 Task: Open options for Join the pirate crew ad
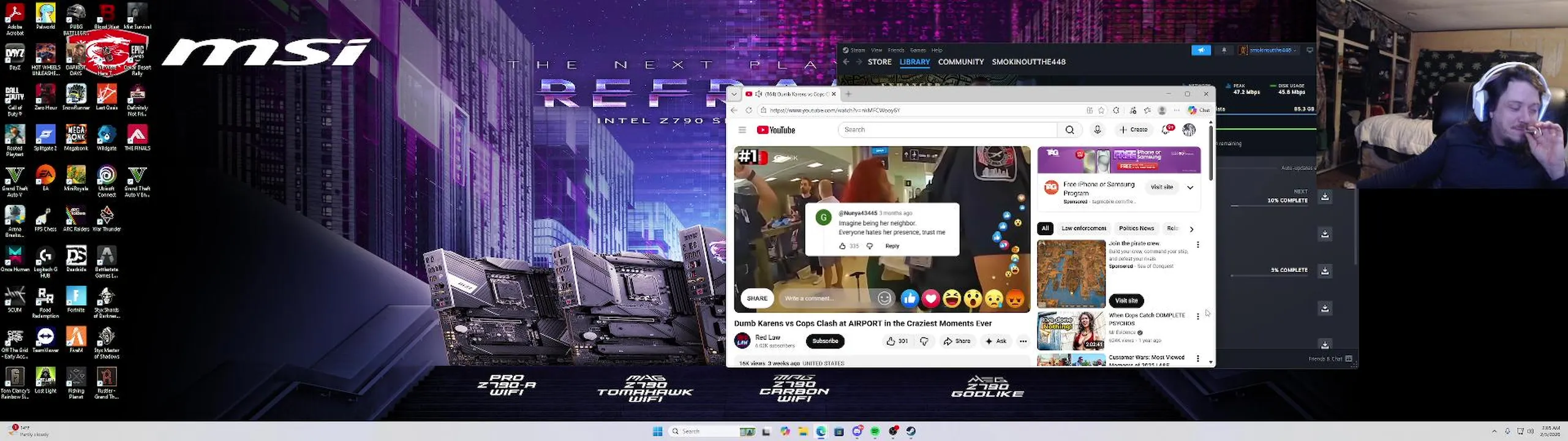coord(1198,244)
